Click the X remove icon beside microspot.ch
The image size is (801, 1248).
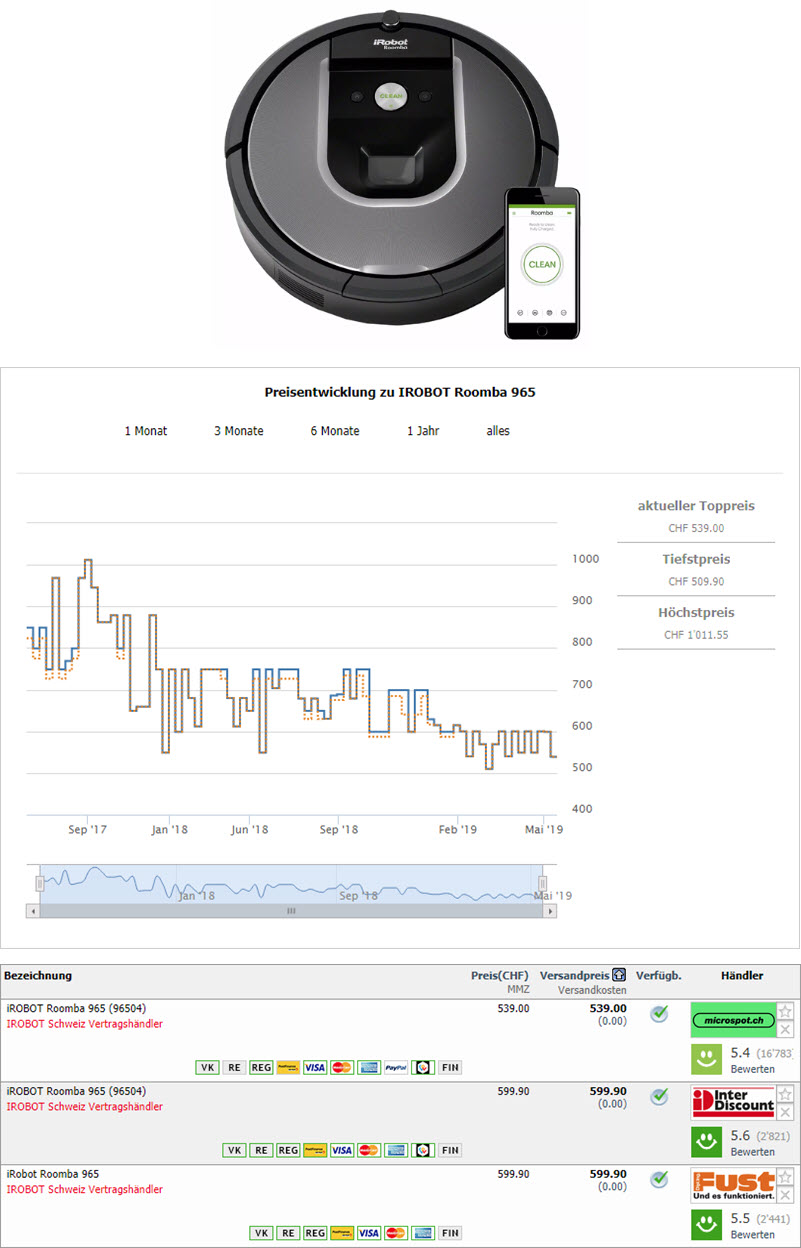tap(785, 1030)
